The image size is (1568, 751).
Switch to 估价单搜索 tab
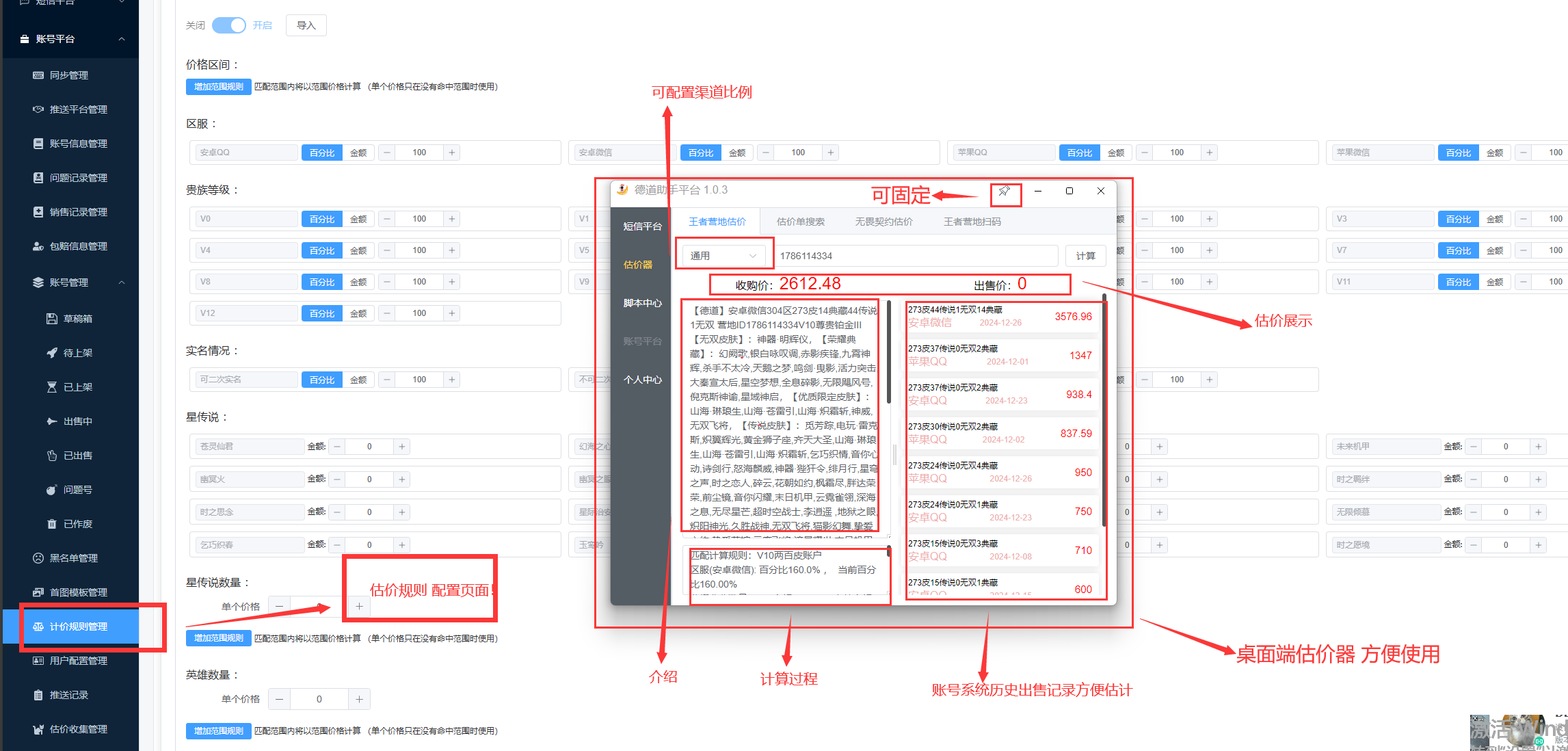coord(800,222)
